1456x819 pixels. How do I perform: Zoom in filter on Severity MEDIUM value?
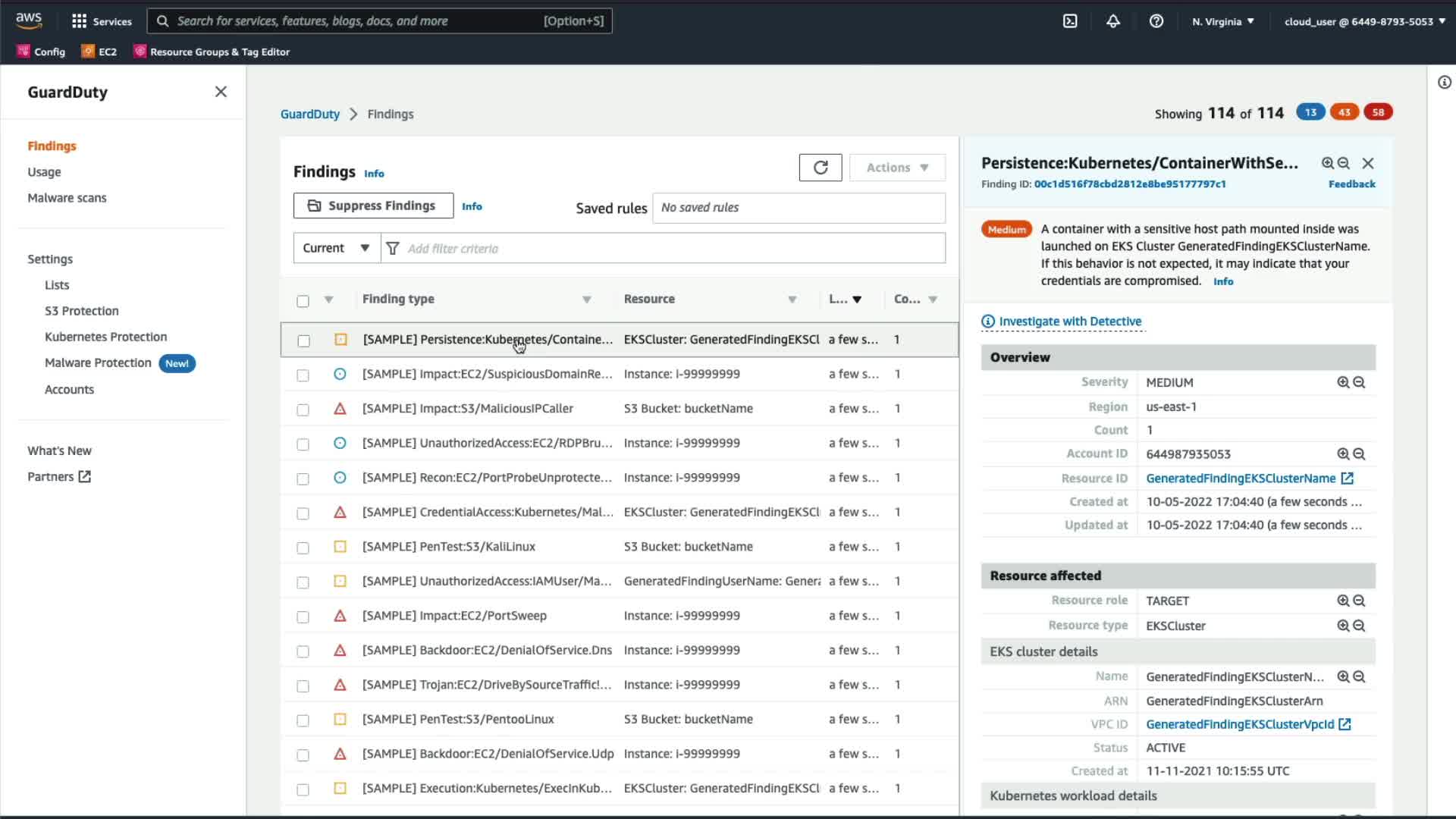(1342, 383)
